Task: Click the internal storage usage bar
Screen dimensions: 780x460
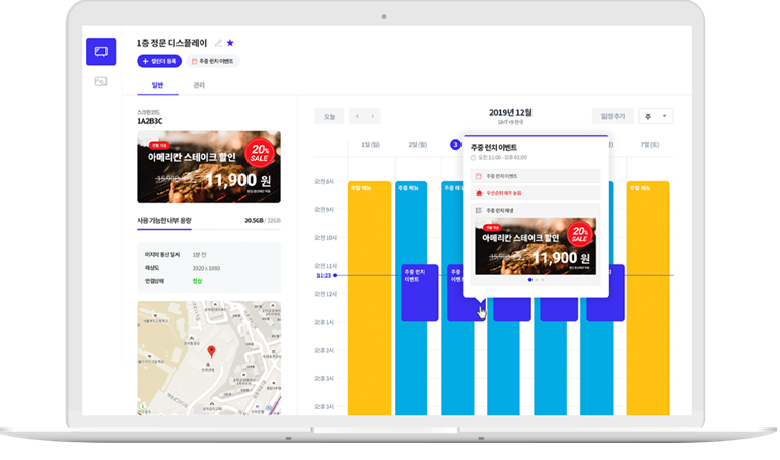Action: (209, 229)
